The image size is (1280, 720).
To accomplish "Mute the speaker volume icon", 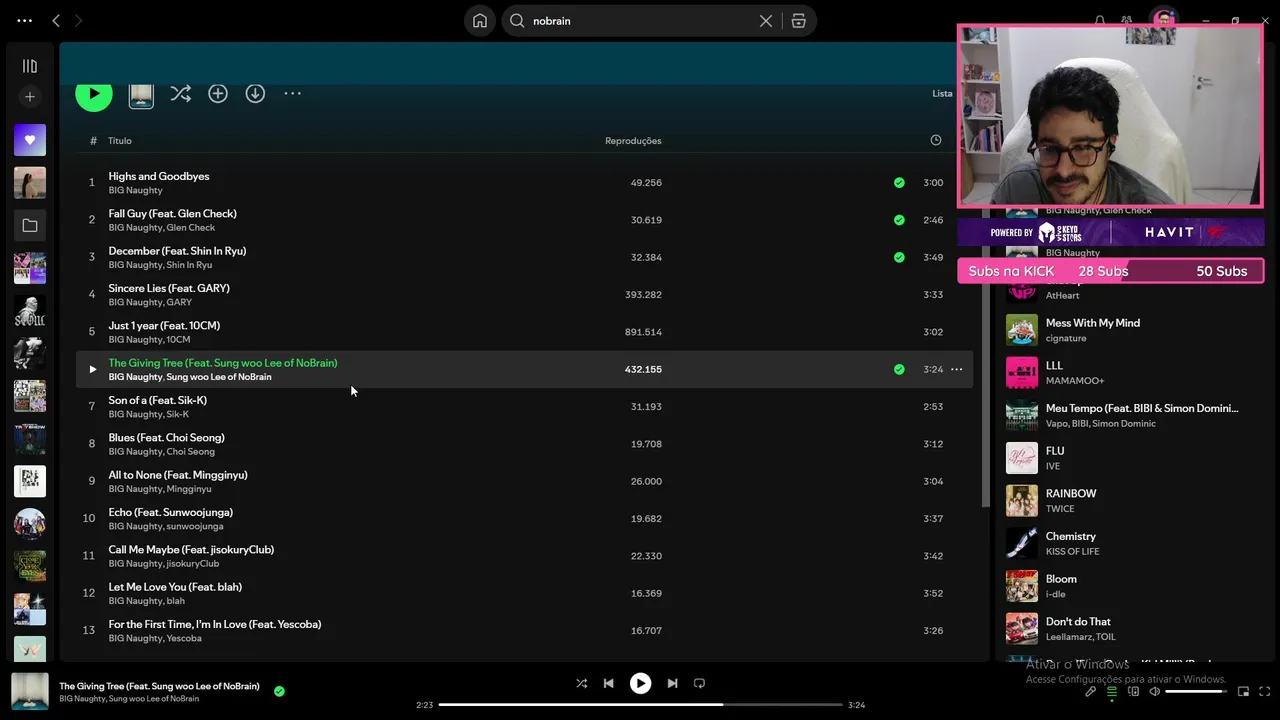I will pos(1154,691).
